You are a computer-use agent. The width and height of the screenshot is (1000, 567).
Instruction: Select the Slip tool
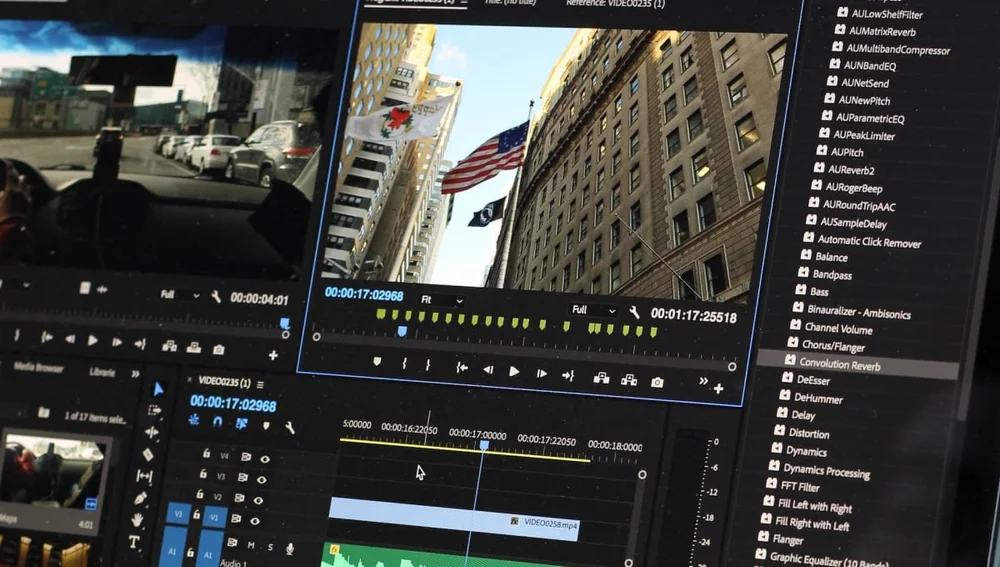coord(144,476)
